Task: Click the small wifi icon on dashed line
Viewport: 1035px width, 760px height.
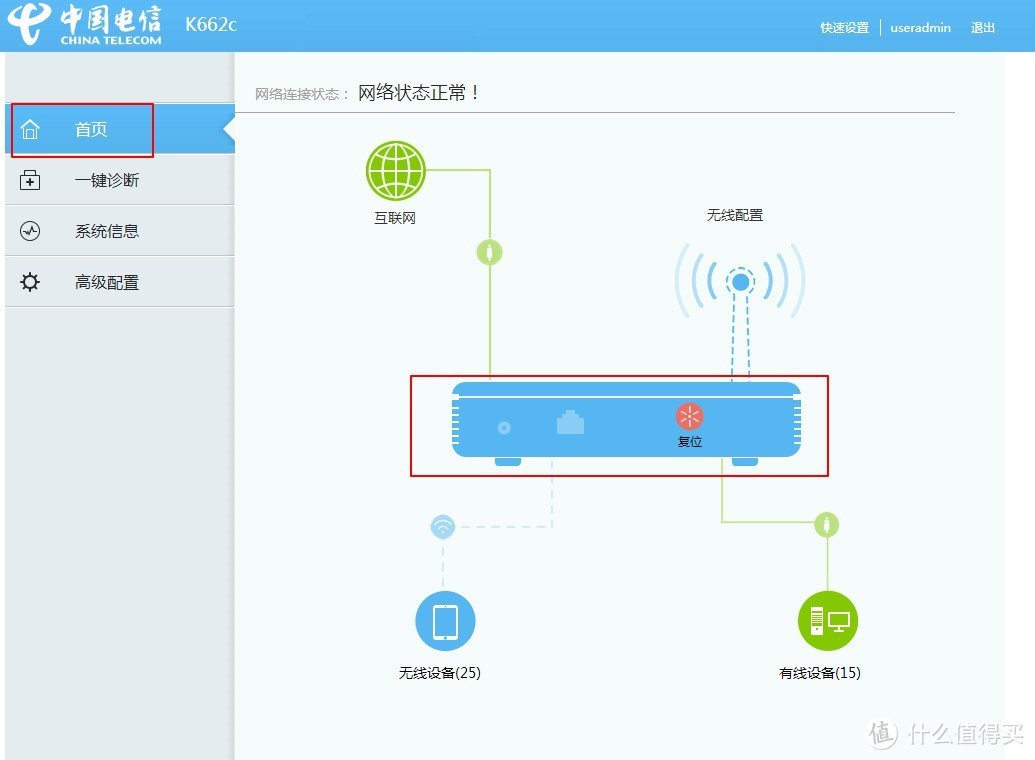Action: (x=443, y=526)
